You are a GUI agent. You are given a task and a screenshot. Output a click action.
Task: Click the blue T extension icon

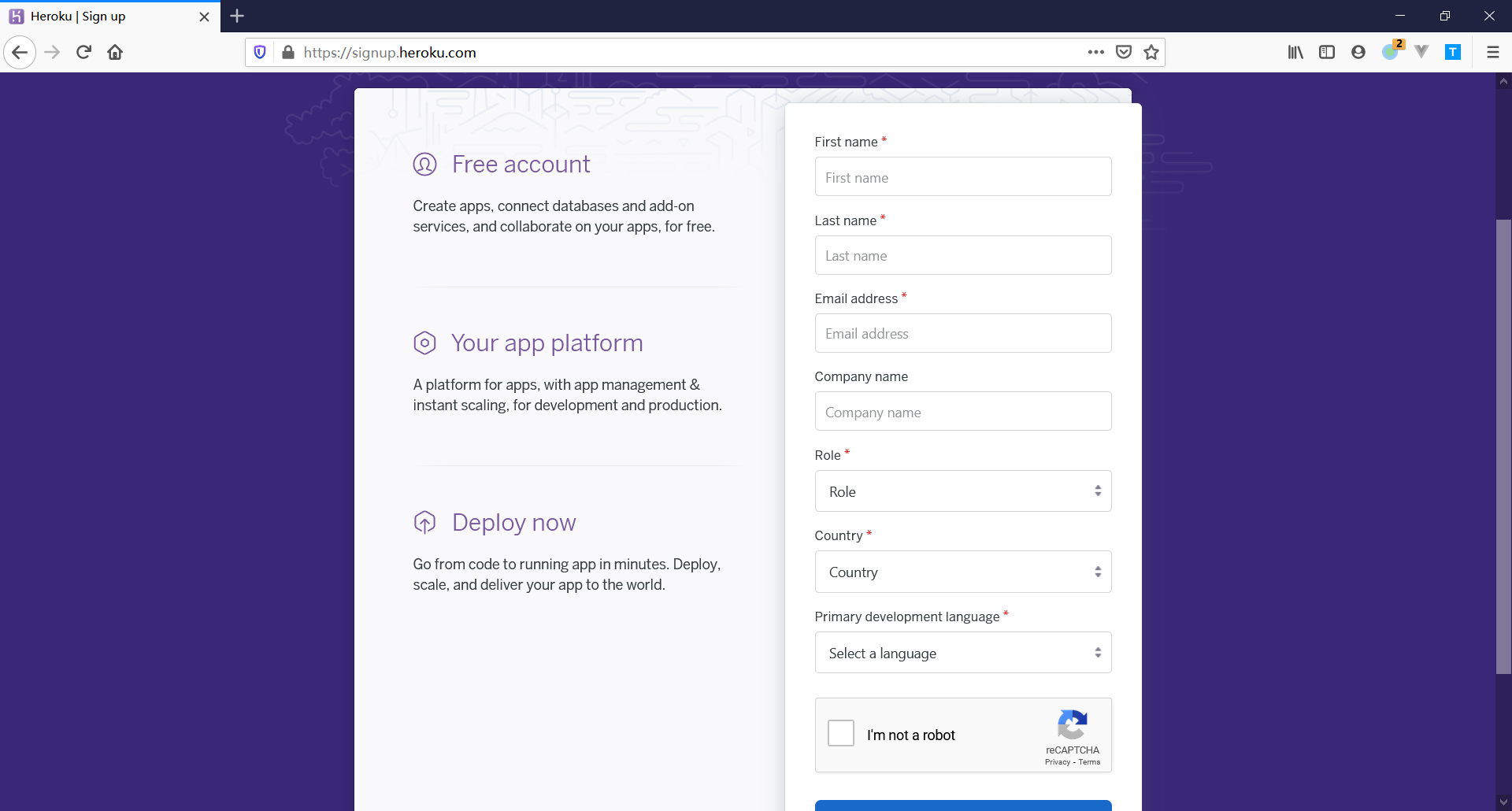coord(1453,53)
